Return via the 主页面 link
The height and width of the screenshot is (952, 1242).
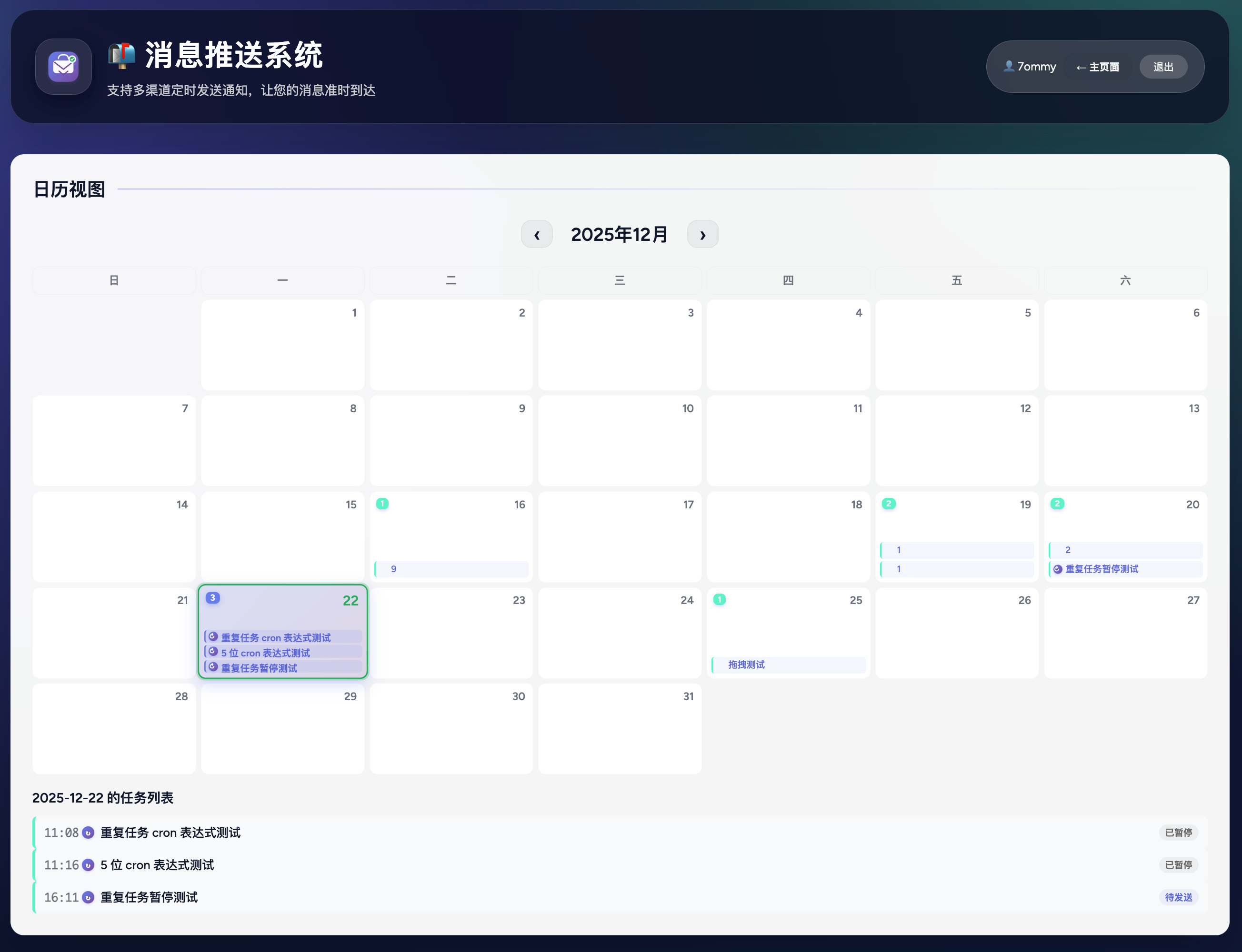tap(1097, 67)
